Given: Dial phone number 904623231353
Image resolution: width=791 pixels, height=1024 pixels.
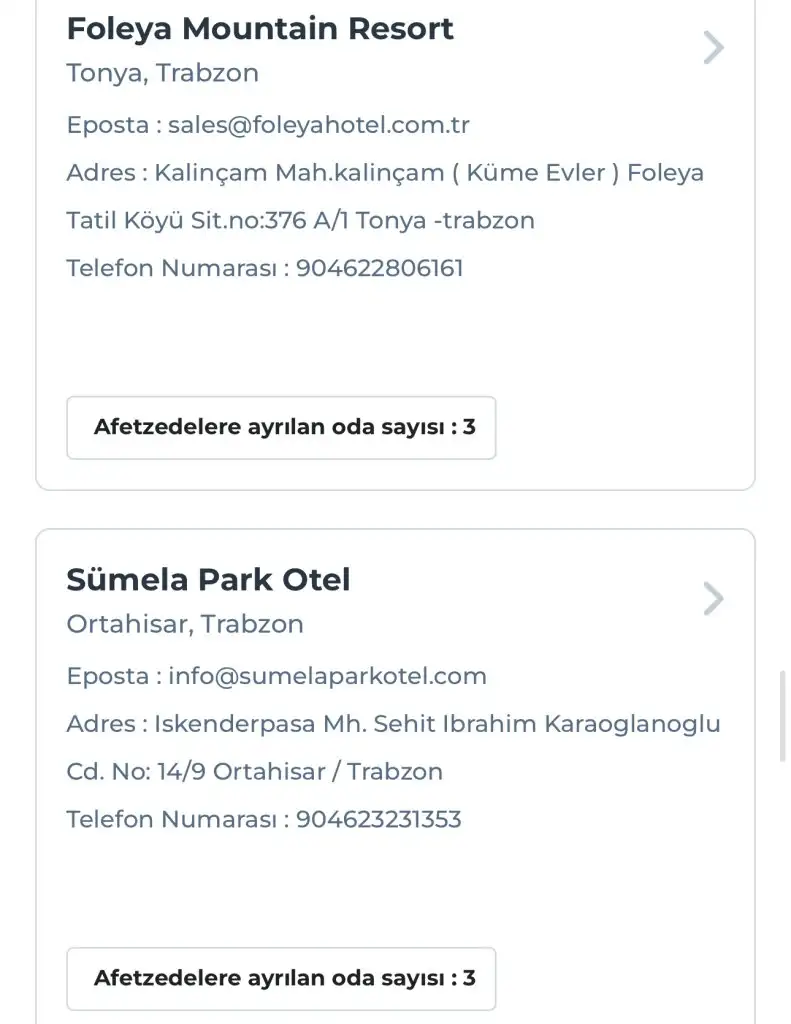Looking at the screenshot, I should (x=378, y=820).
